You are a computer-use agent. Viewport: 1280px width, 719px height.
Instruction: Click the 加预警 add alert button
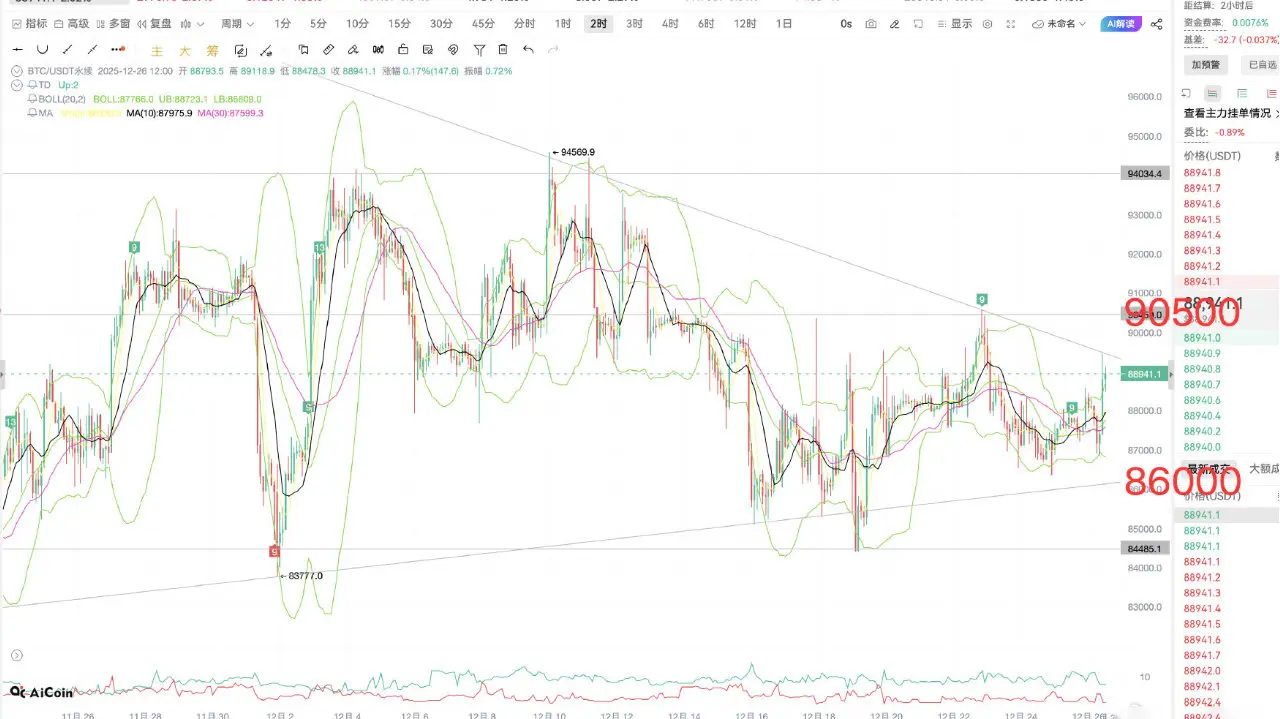(x=1205, y=64)
